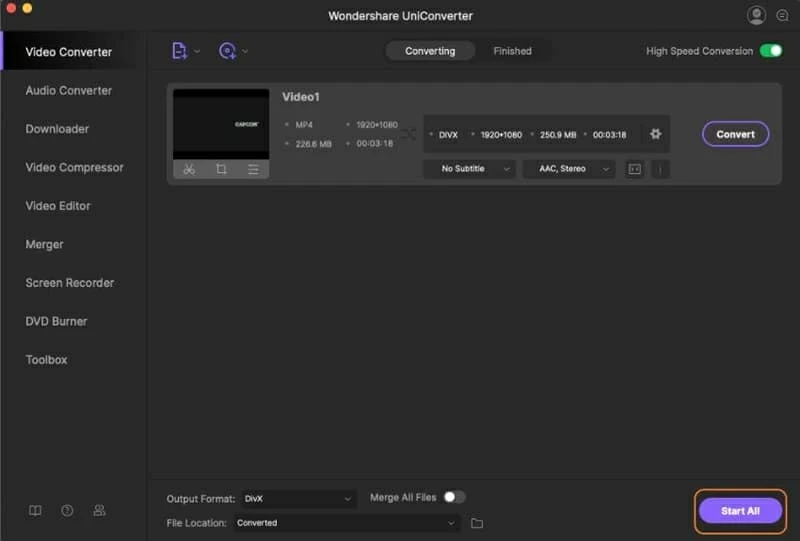Viewport: 800px width, 541px height.
Task: Click the Add Files icon in toolbar
Action: [180, 51]
